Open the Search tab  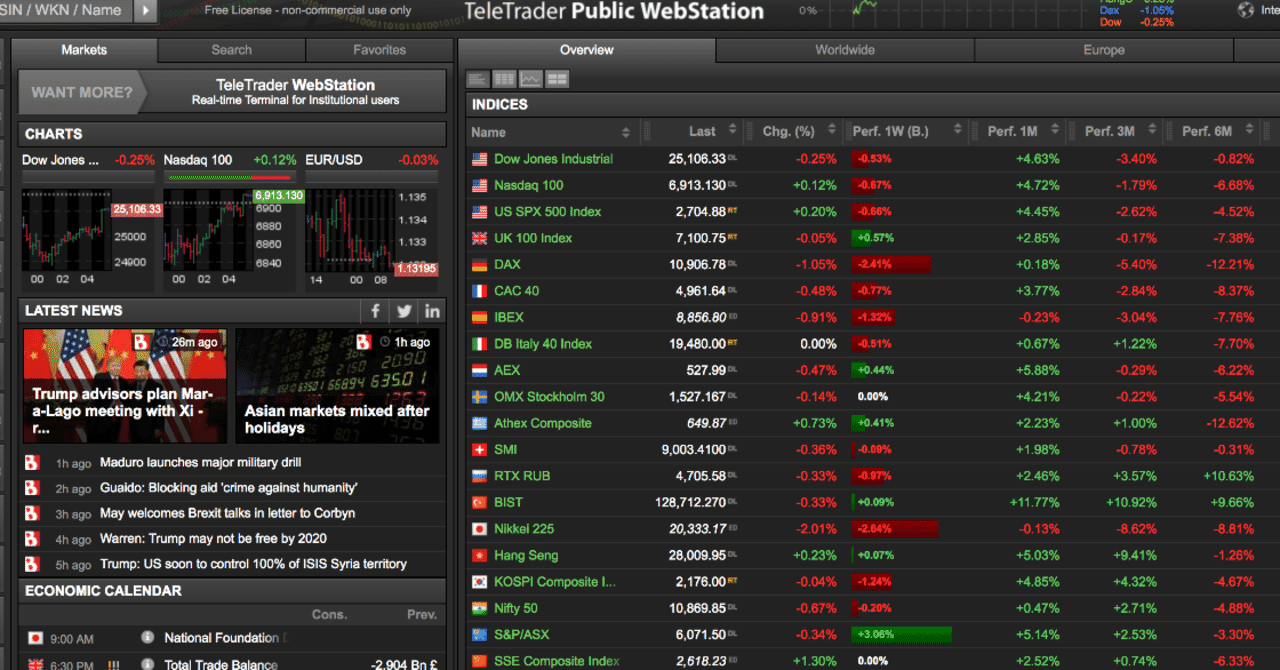(232, 50)
